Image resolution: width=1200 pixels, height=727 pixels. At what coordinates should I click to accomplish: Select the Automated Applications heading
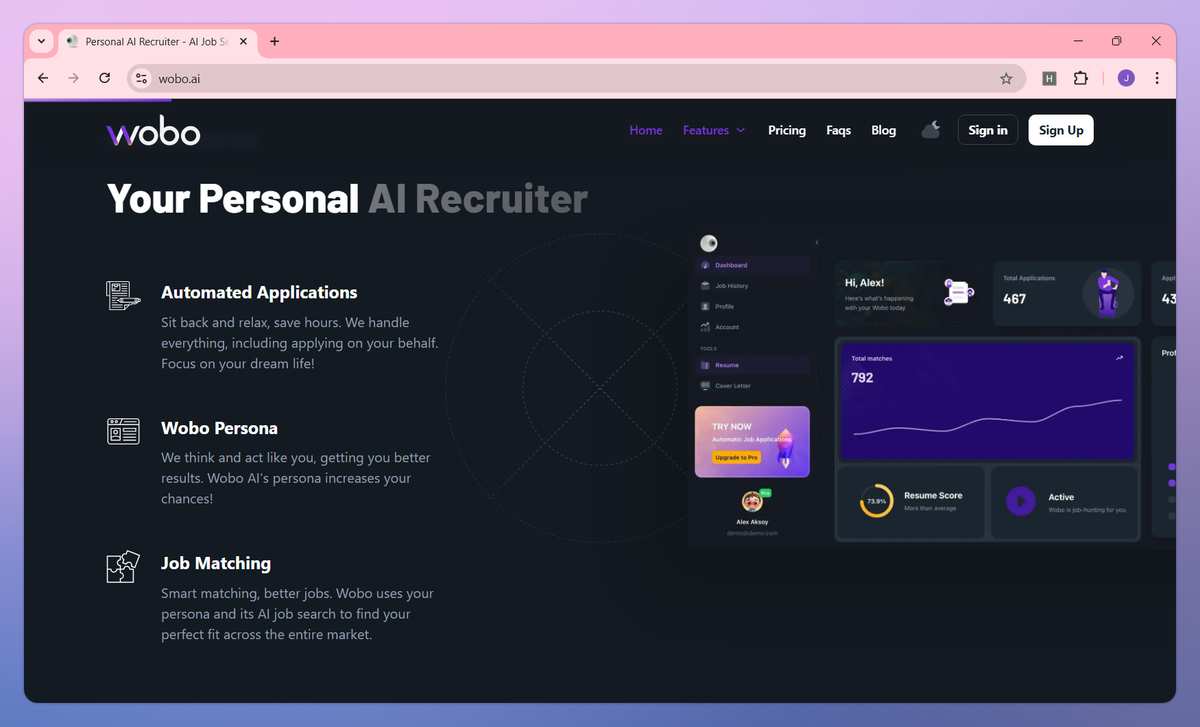click(259, 292)
